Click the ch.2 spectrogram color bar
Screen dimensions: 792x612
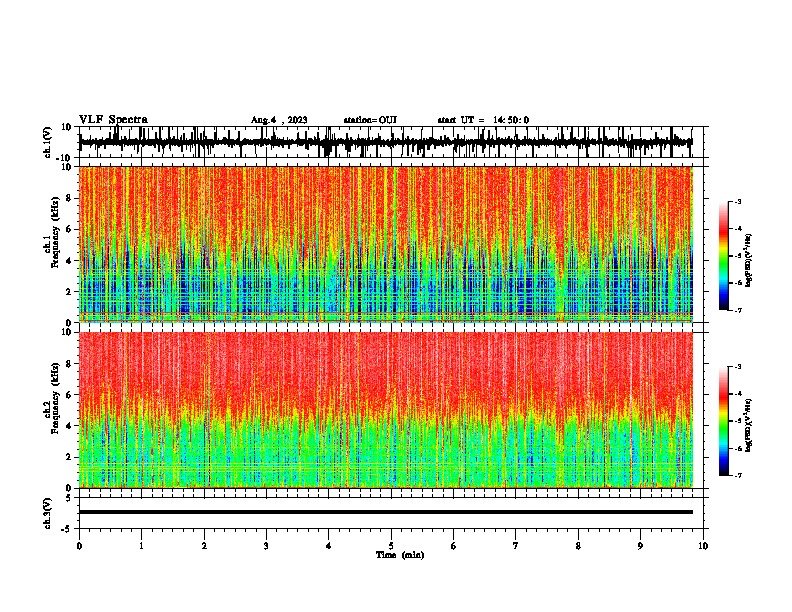(x=724, y=421)
